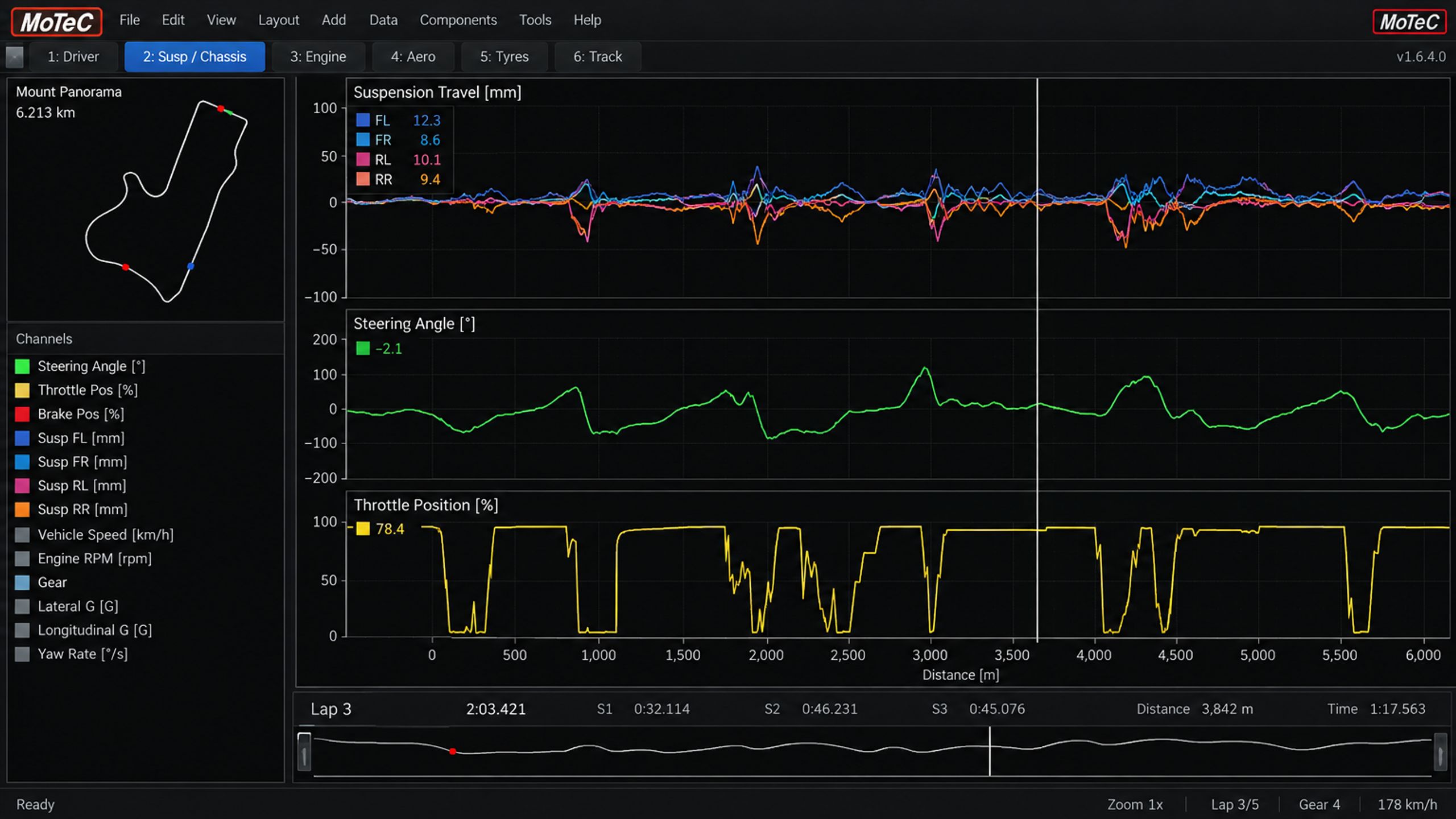Viewport: 1456px width, 819px height.
Task: Enable the Engine RPM channel gray box
Action: point(22,559)
